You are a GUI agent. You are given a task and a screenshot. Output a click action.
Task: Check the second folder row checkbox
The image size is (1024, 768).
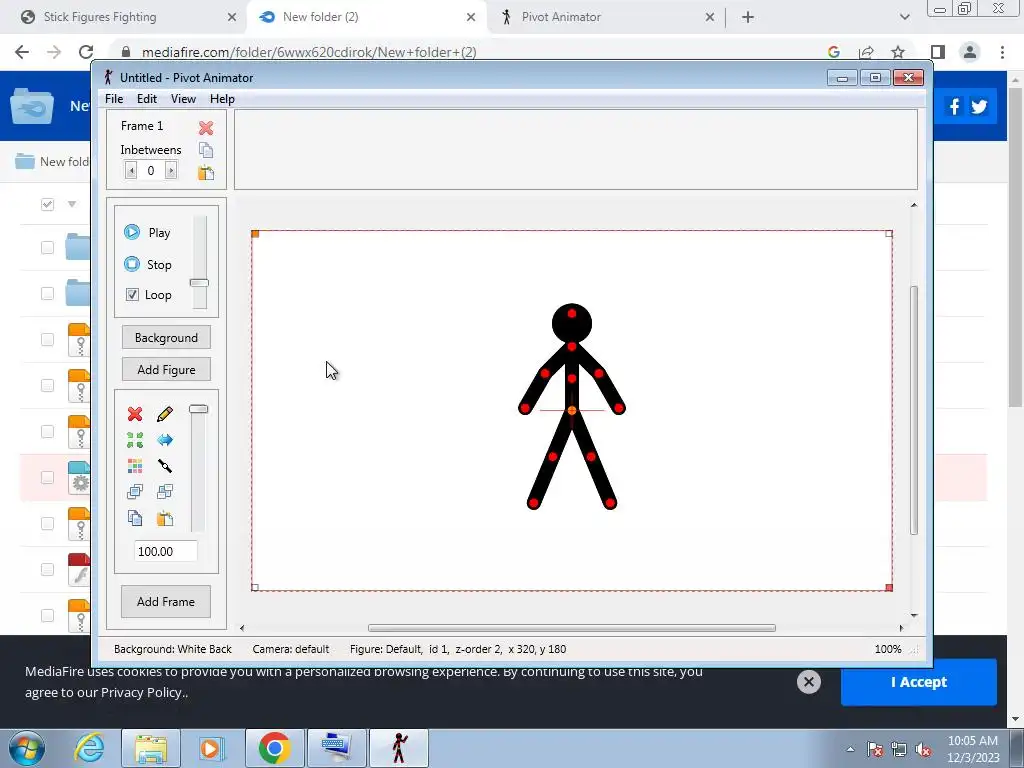tap(47, 293)
